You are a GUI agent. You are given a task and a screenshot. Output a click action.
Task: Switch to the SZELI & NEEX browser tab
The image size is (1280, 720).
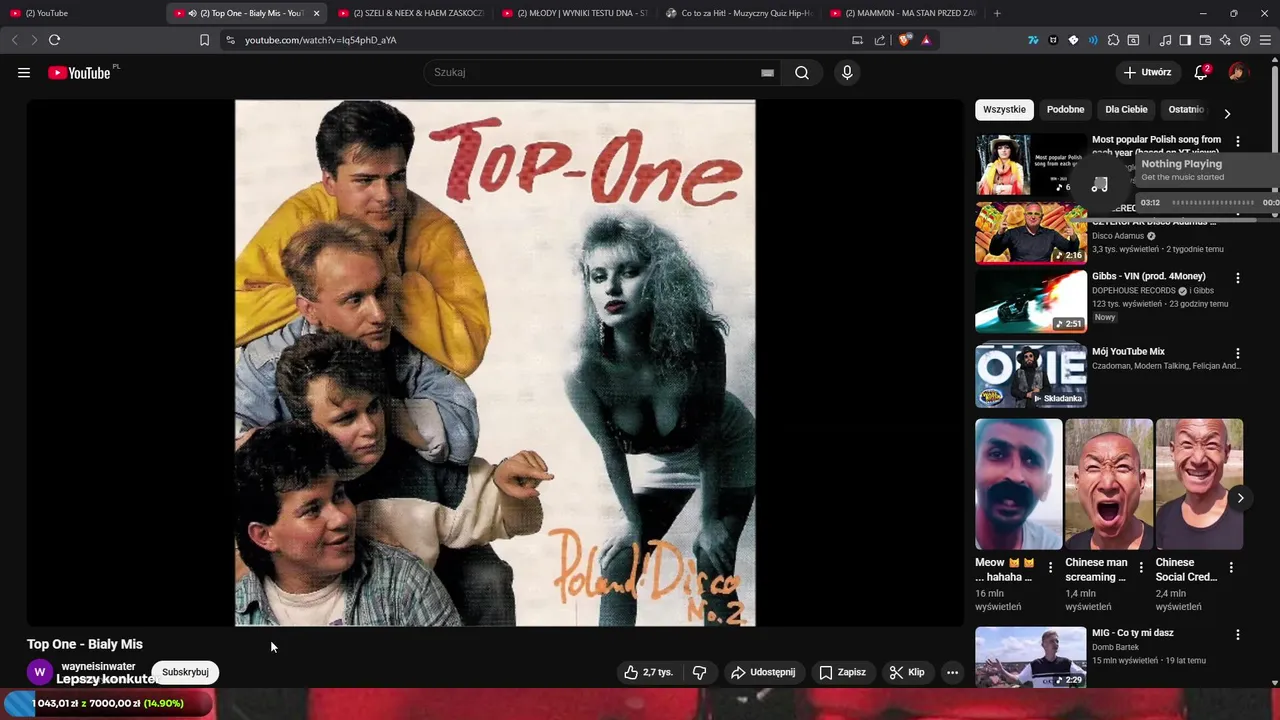pyautogui.click(x=412, y=13)
